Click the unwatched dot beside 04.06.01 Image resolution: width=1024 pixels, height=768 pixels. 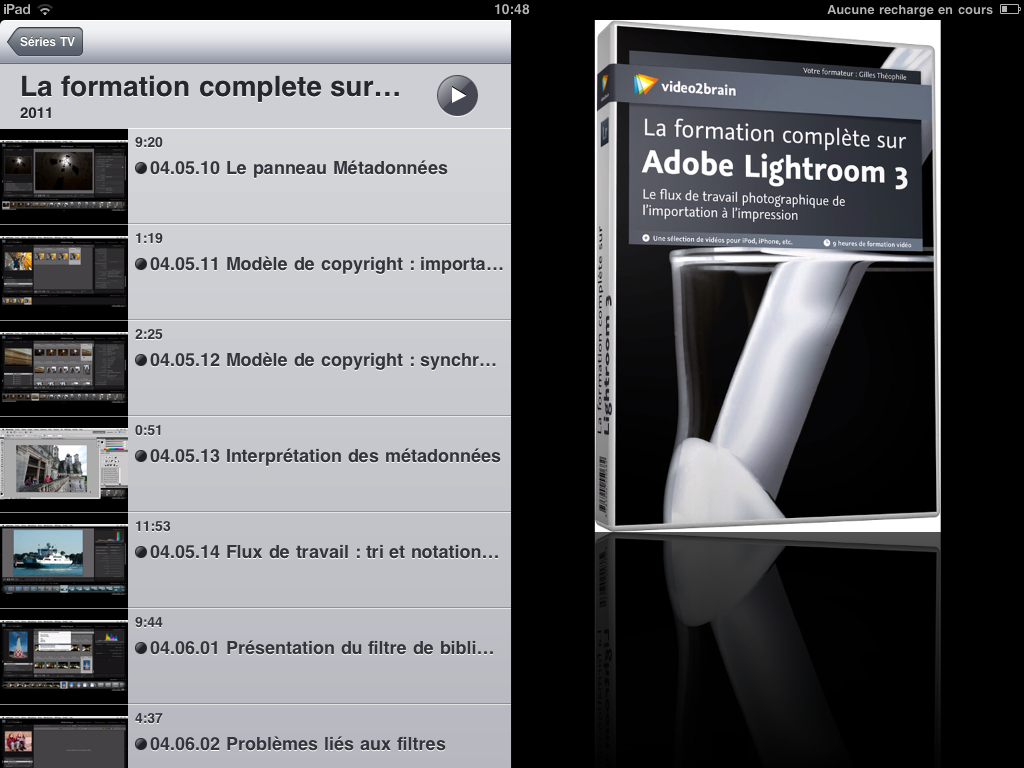pyautogui.click(x=140, y=648)
